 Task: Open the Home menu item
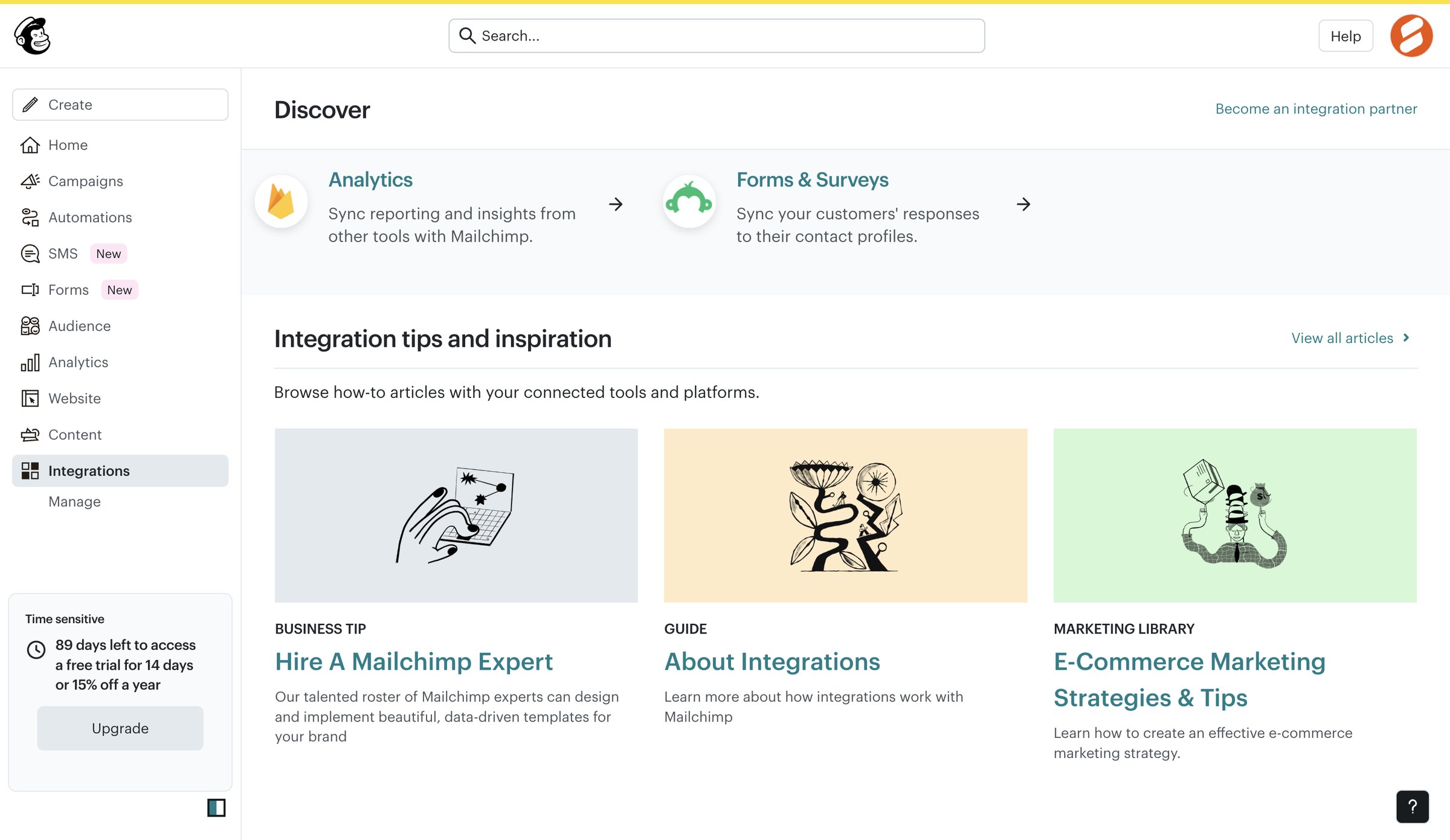pos(120,145)
